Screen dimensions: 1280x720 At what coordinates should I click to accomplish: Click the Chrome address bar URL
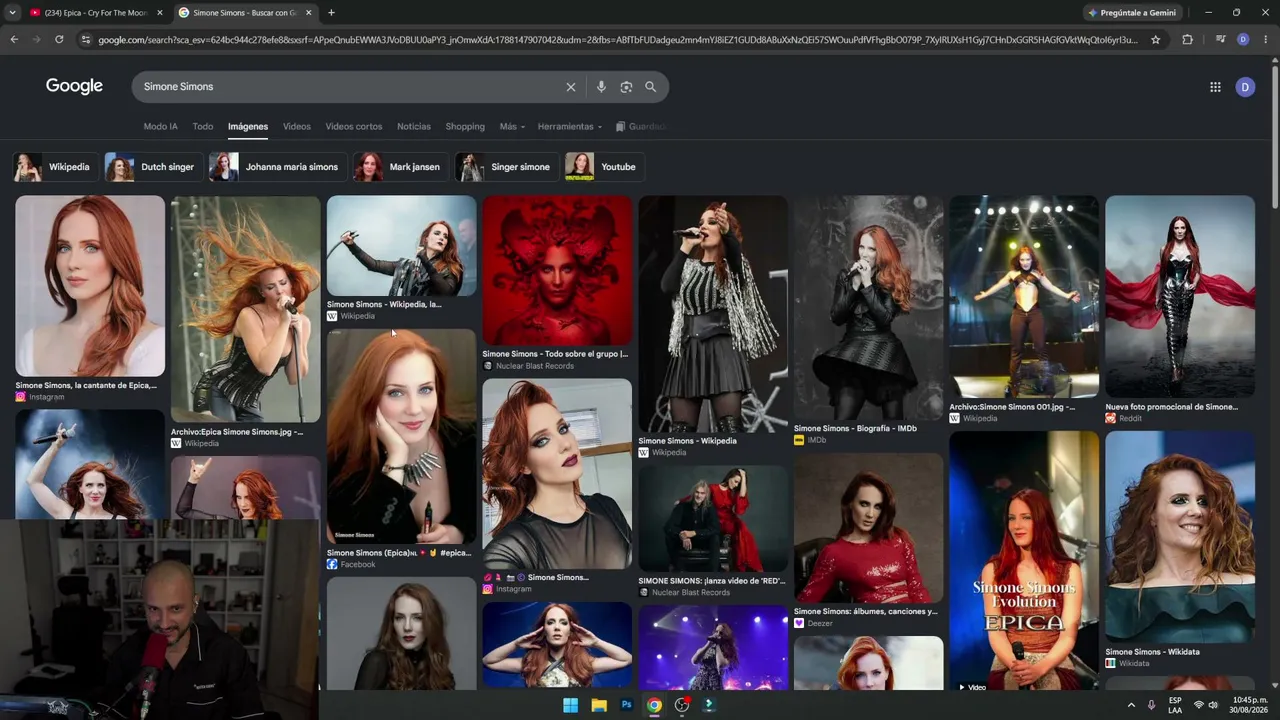[x=618, y=40]
